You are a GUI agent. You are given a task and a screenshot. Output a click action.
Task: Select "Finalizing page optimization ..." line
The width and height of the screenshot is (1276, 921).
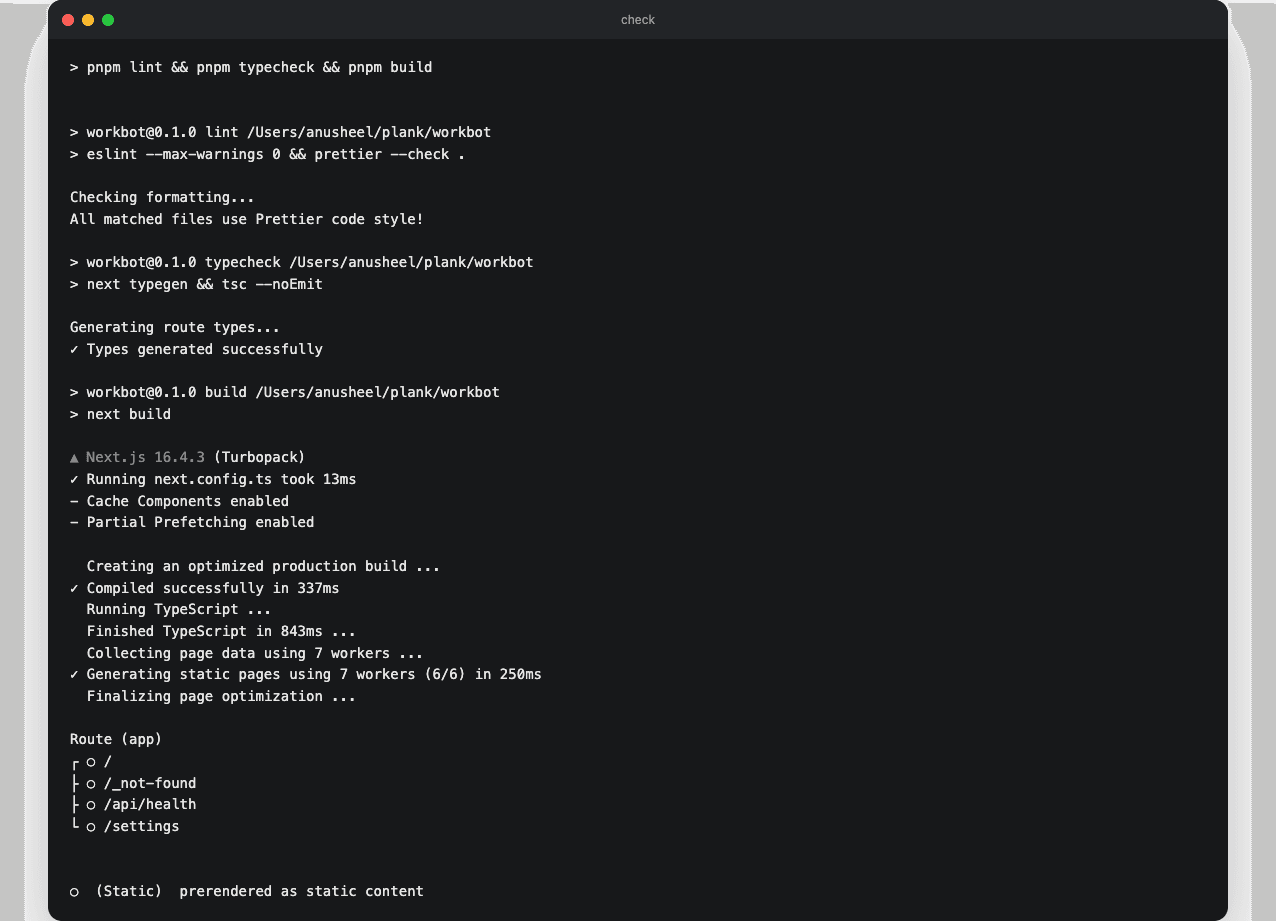[221, 696]
